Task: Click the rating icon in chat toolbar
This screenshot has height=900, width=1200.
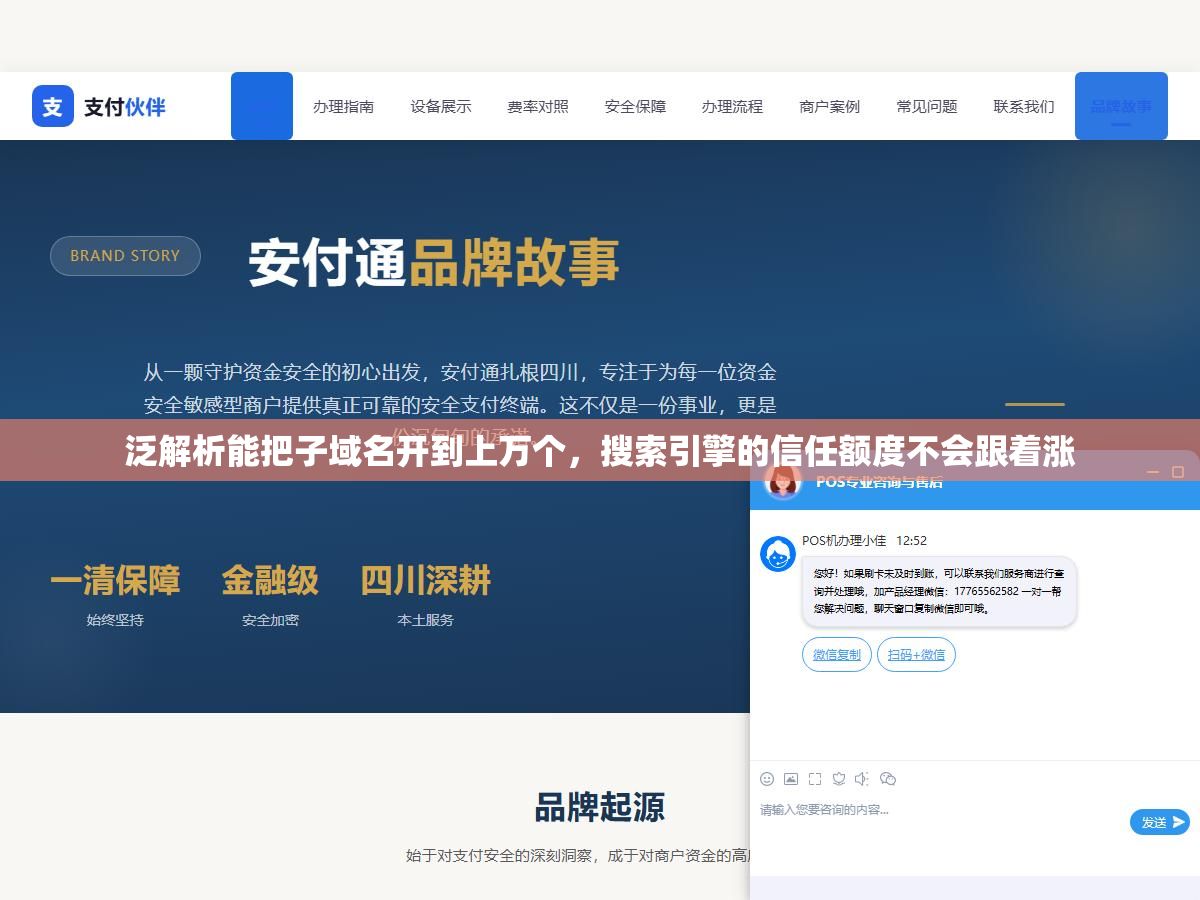Action: (839, 778)
